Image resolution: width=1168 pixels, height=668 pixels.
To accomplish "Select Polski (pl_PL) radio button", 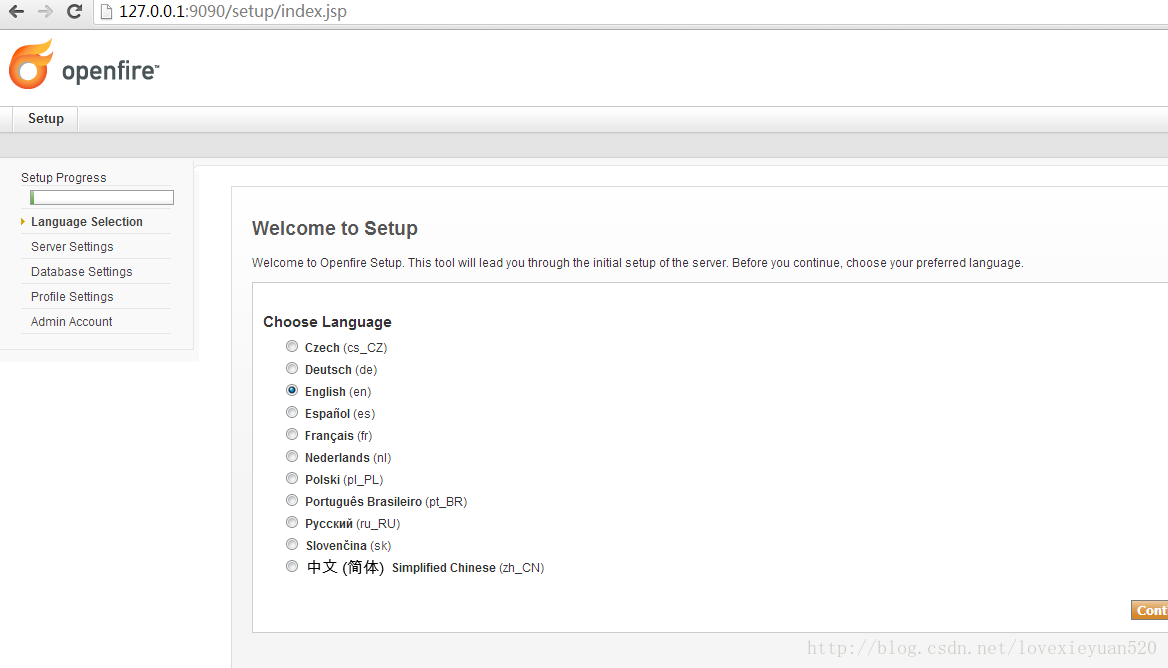I will (292, 478).
